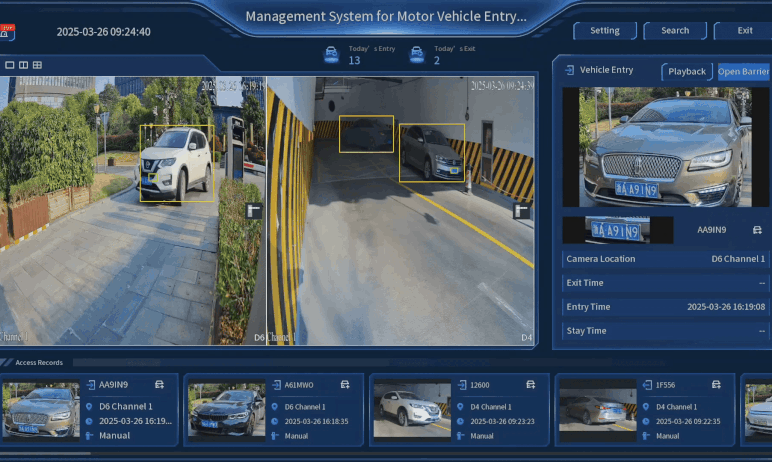The height and width of the screenshot is (462, 772).
Task: Click the Today's Exit car icon
Action: 417,54
